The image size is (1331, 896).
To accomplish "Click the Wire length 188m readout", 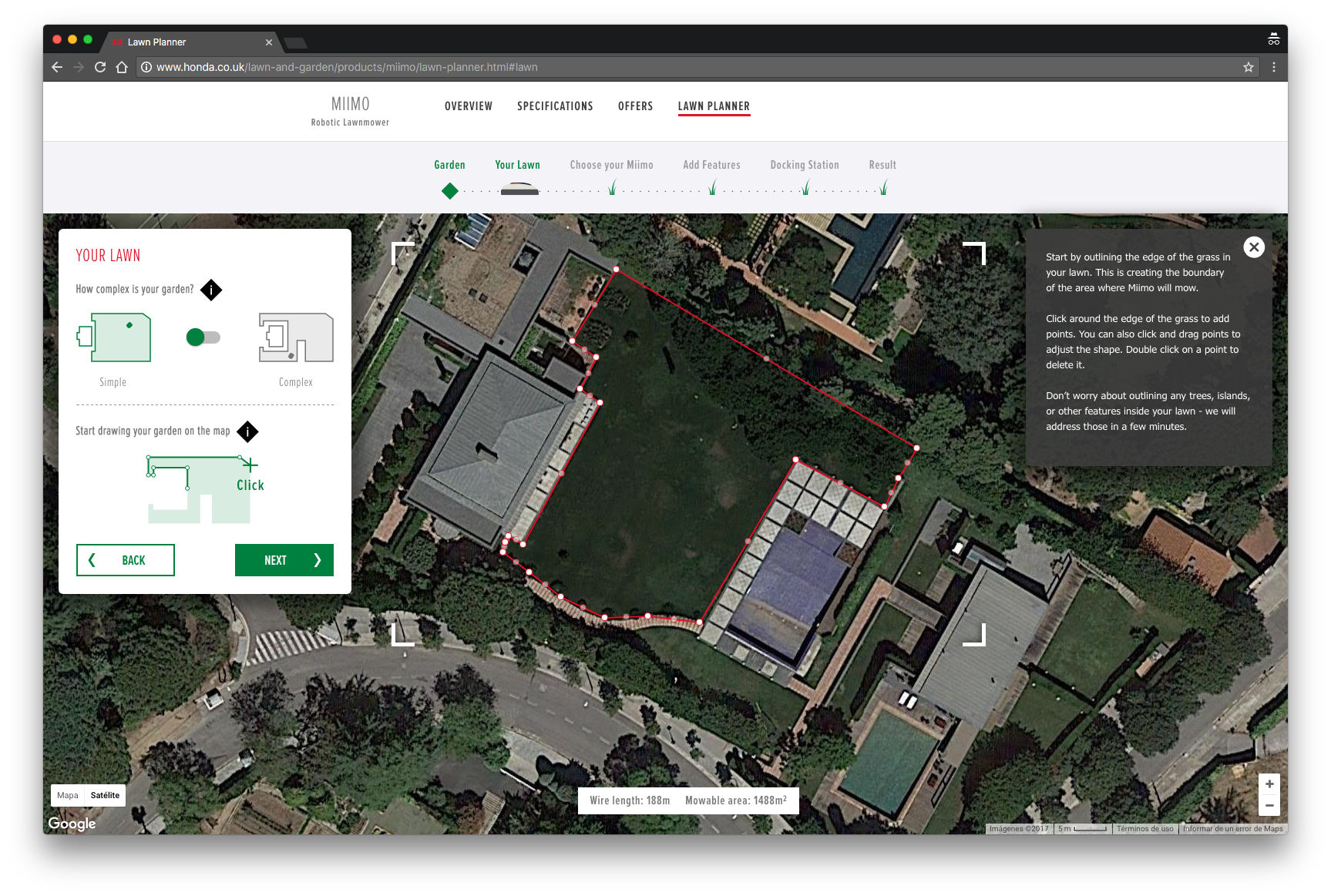I will point(630,800).
